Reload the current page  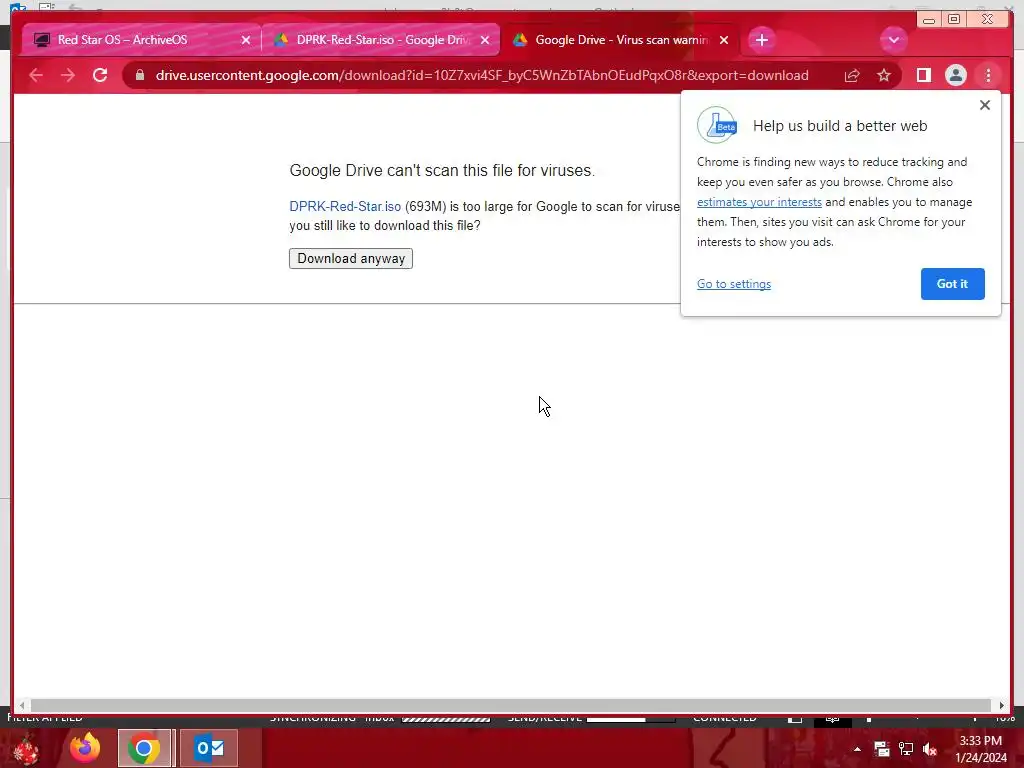100,75
